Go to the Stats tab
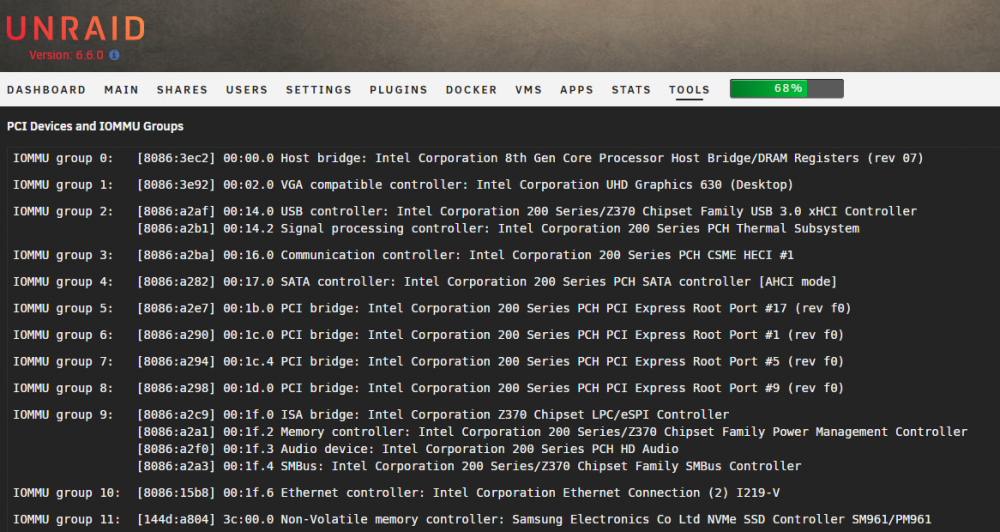The height and width of the screenshot is (532, 1000). pyautogui.click(x=631, y=90)
